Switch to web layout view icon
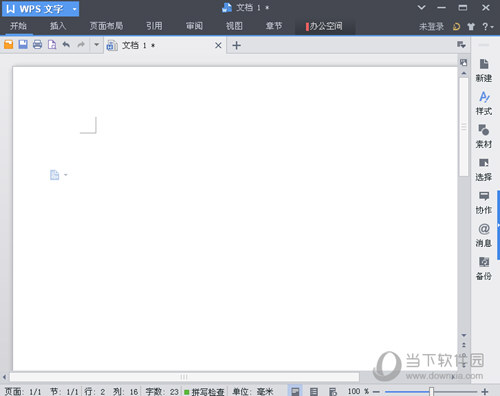The height and width of the screenshot is (396, 500). tap(333, 391)
